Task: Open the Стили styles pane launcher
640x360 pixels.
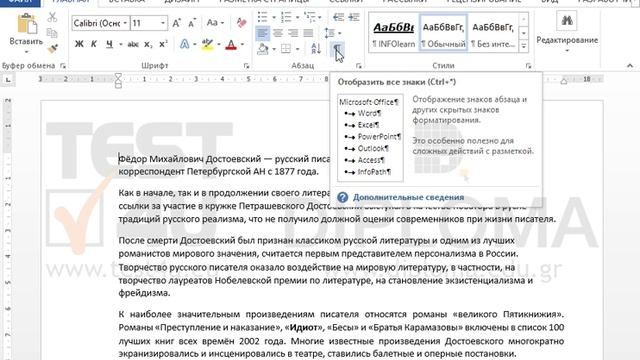Action: click(528, 66)
